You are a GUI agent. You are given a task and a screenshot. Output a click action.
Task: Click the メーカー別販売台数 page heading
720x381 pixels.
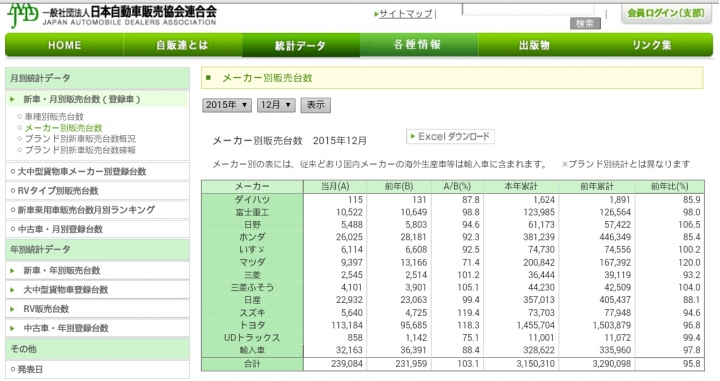point(267,78)
